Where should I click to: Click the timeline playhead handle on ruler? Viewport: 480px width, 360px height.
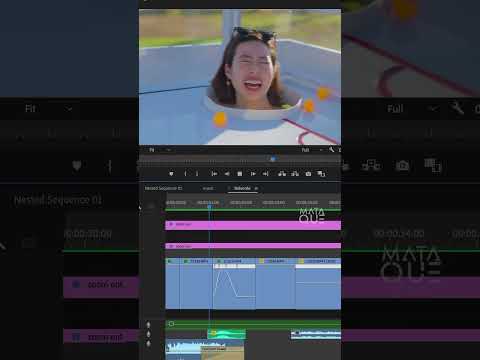tap(209, 206)
